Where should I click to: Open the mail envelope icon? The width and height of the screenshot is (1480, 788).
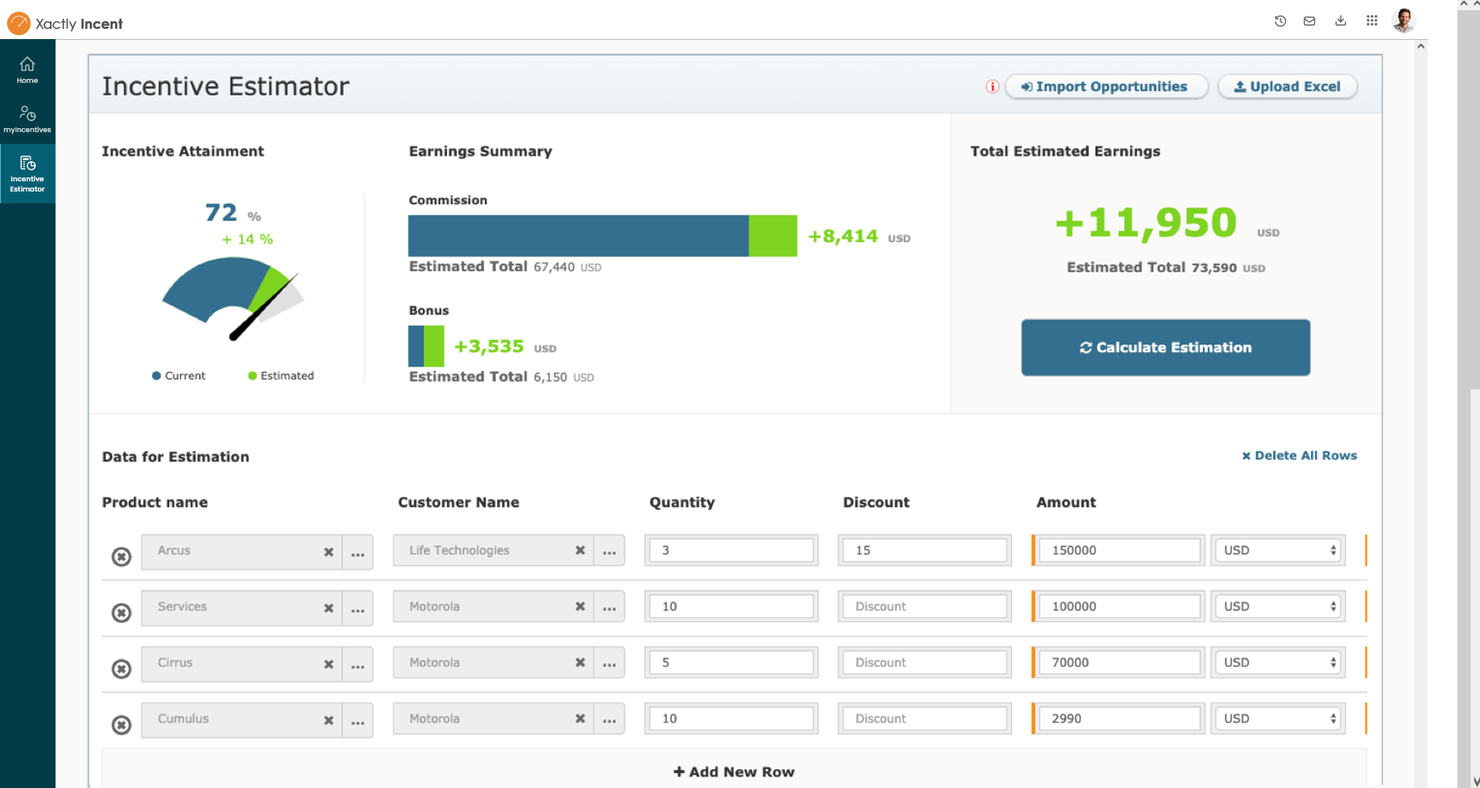(x=1309, y=20)
